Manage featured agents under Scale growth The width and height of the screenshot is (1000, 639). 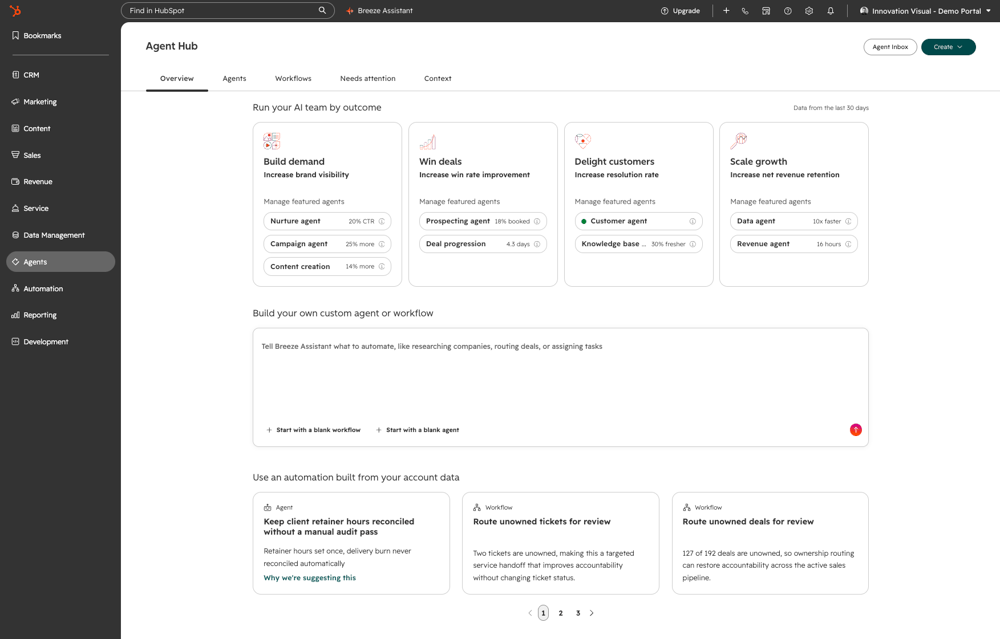pyautogui.click(x=770, y=202)
